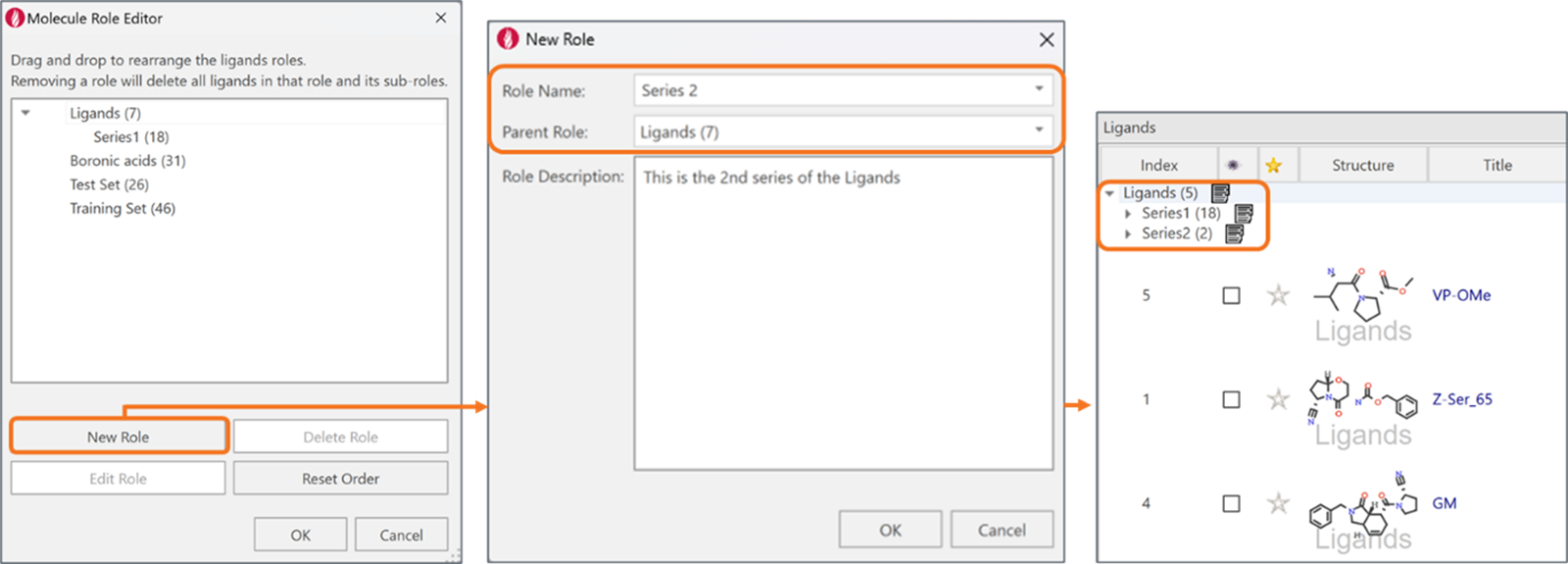This screenshot has height=564, width=1568.
Task: Click the New Role button
Action: (x=119, y=436)
